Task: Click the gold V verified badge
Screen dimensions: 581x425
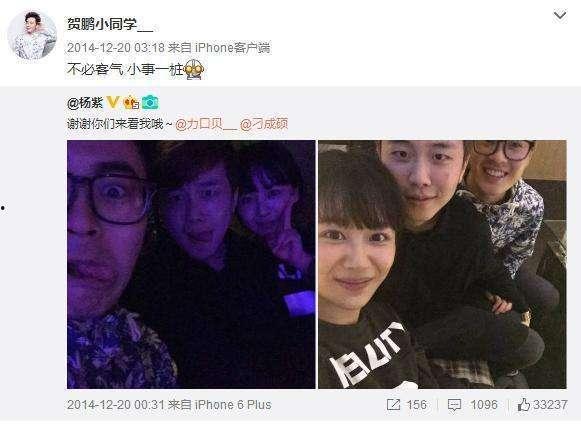Action: (113, 102)
